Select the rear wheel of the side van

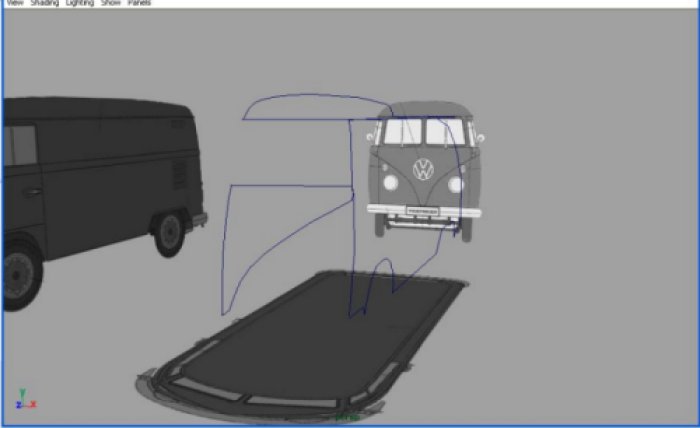click(x=170, y=233)
